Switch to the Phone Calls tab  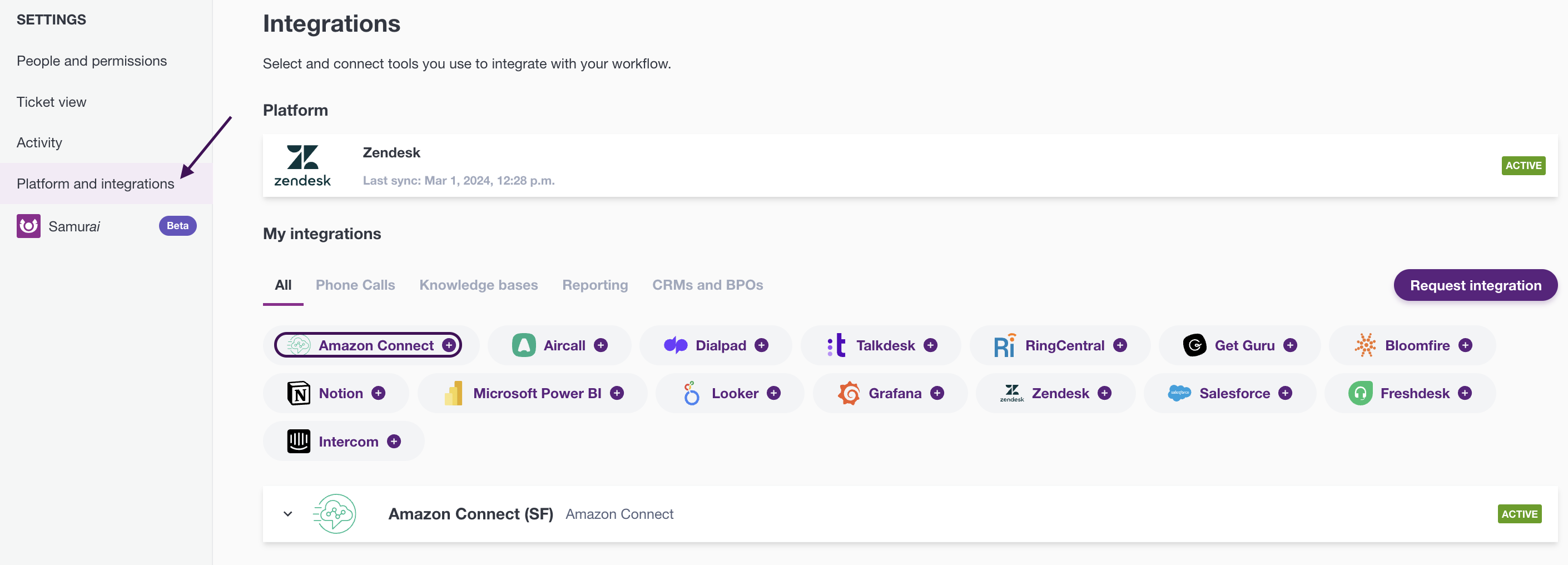[355, 285]
